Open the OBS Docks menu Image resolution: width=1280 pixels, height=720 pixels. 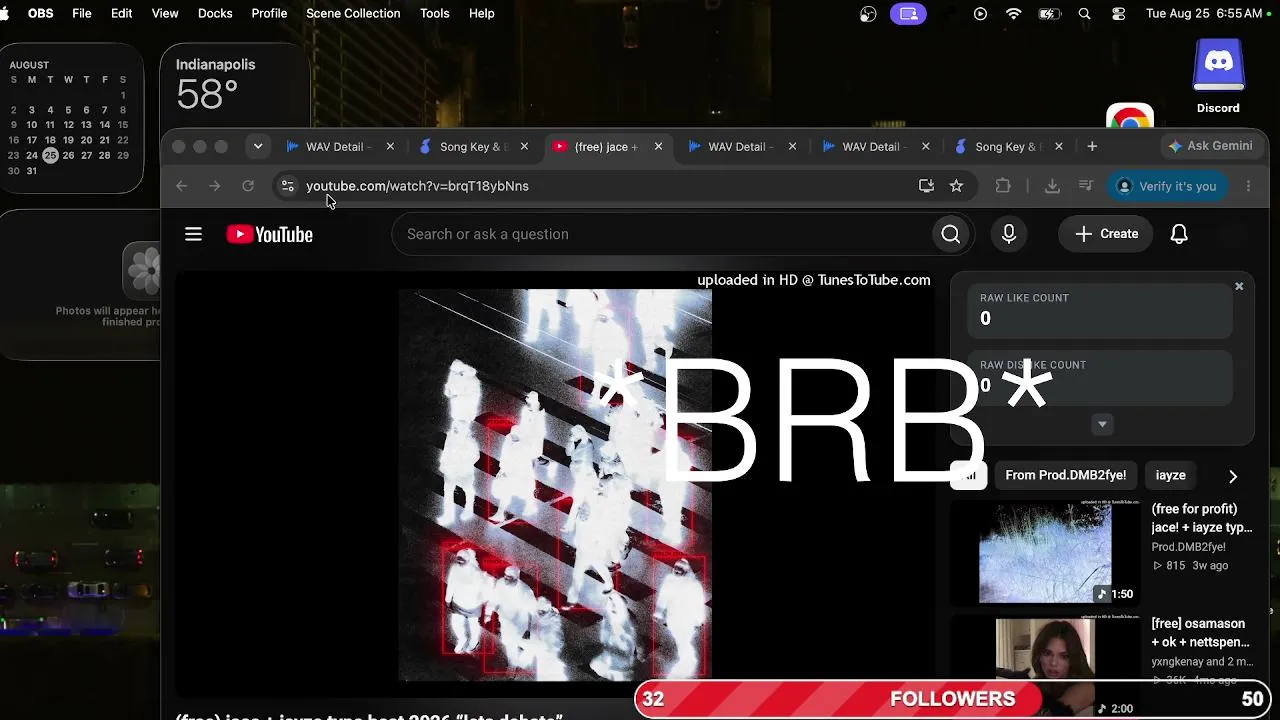(x=215, y=13)
